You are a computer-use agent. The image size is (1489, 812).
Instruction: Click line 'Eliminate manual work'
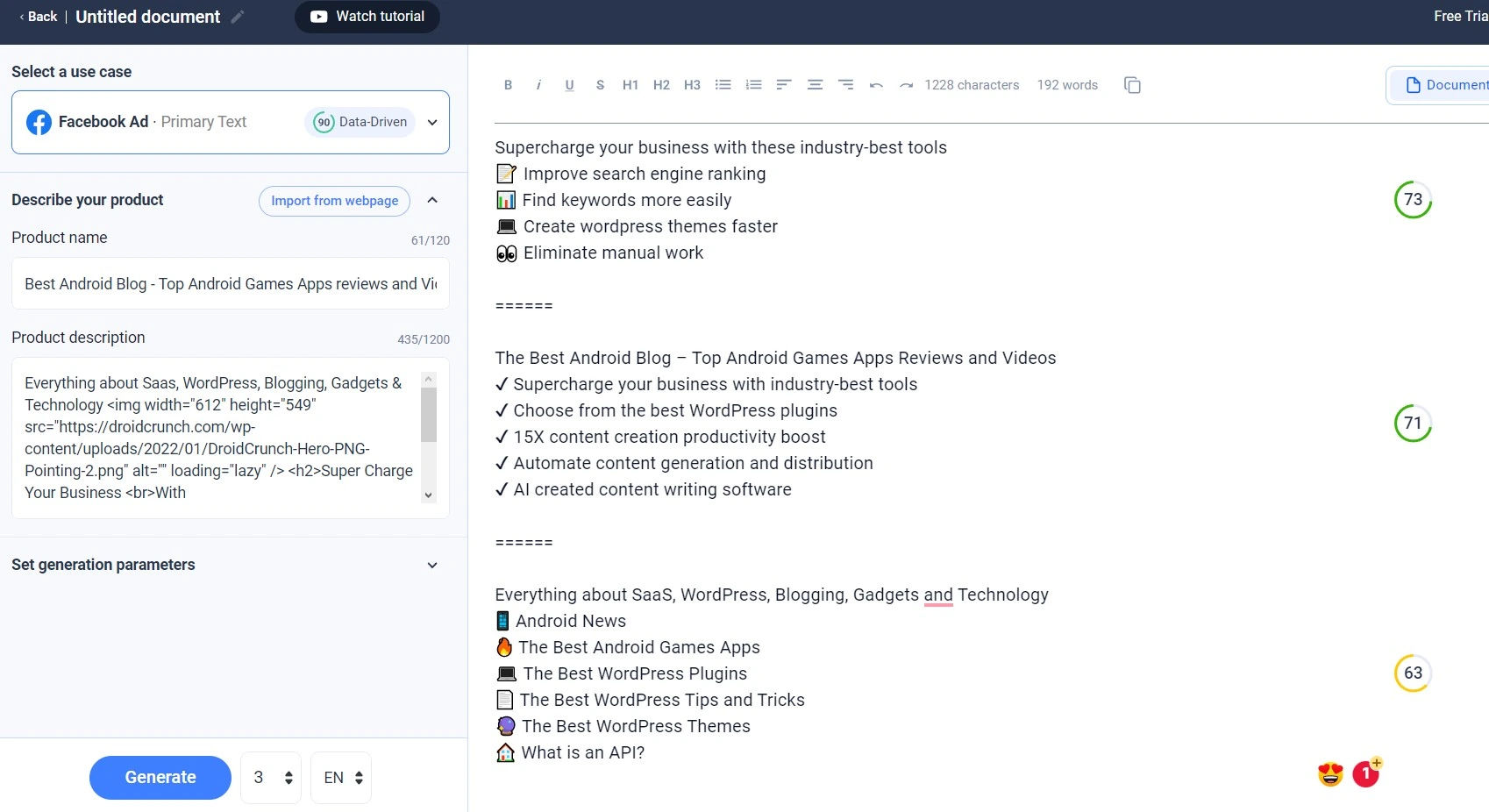click(x=613, y=253)
